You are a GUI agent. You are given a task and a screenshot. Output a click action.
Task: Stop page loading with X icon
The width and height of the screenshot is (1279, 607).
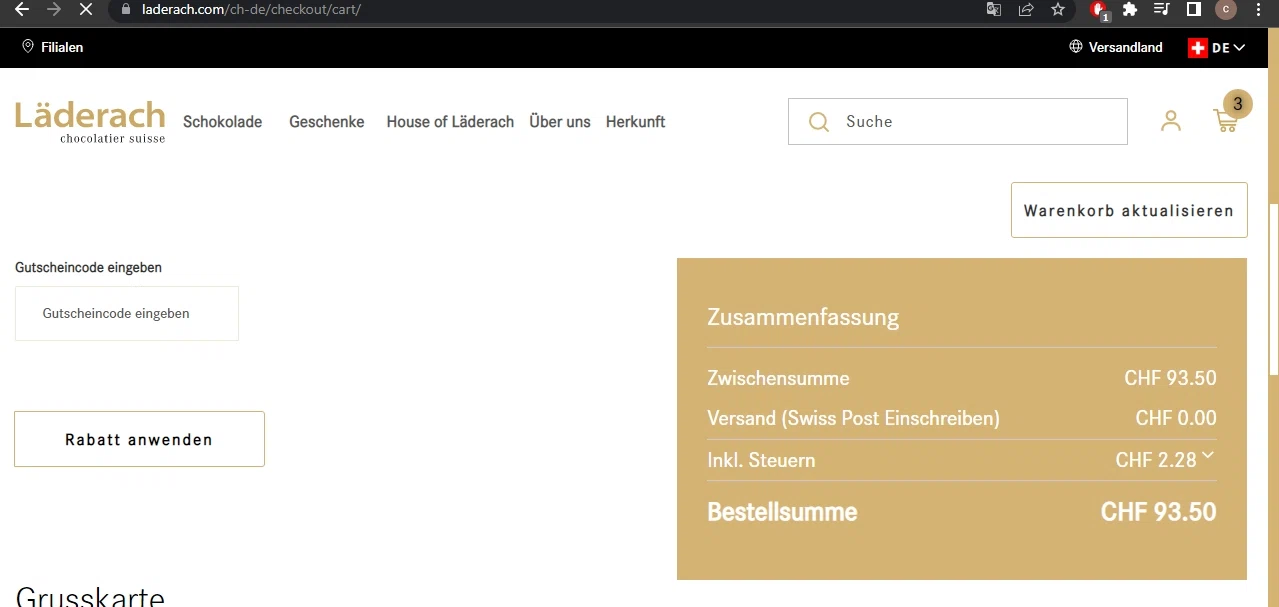(85, 10)
